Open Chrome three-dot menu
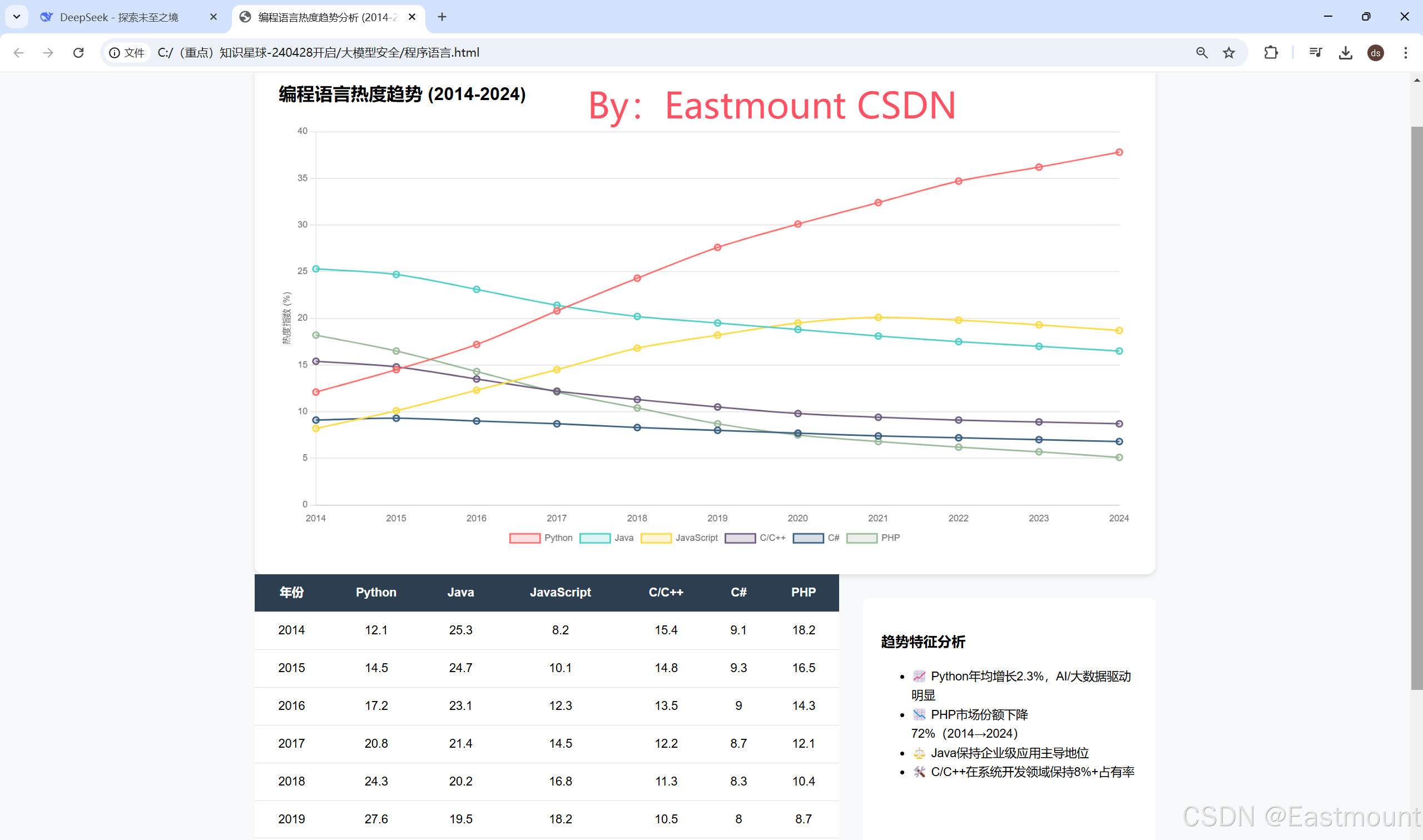Image resolution: width=1423 pixels, height=840 pixels. [1405, 53]
